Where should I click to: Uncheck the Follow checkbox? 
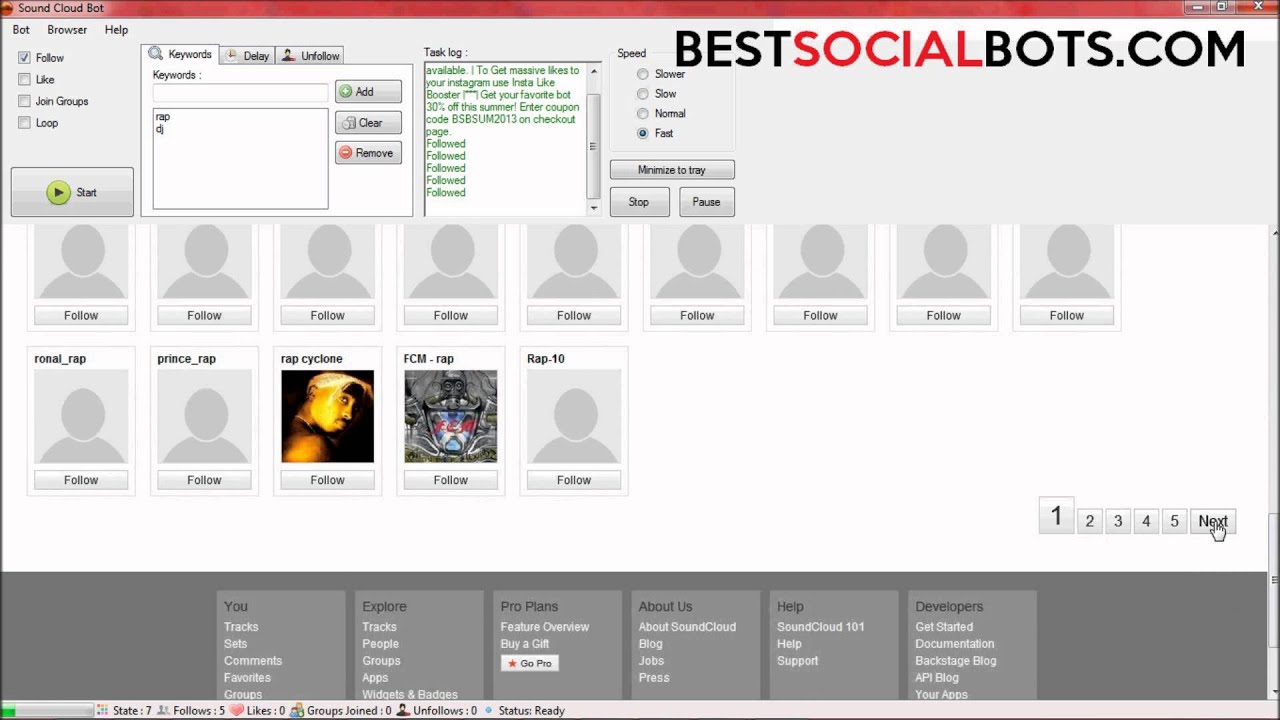click(24, 58)
